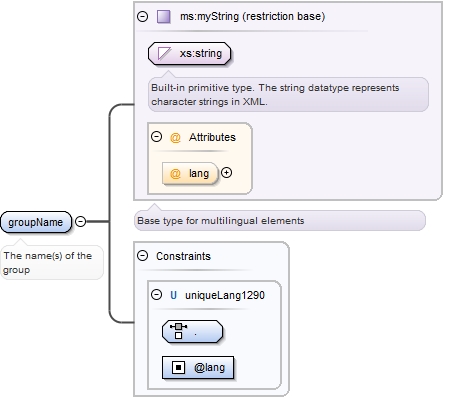
Task: Click the purple complex type square icon
Action: click(x=164, y=16)
